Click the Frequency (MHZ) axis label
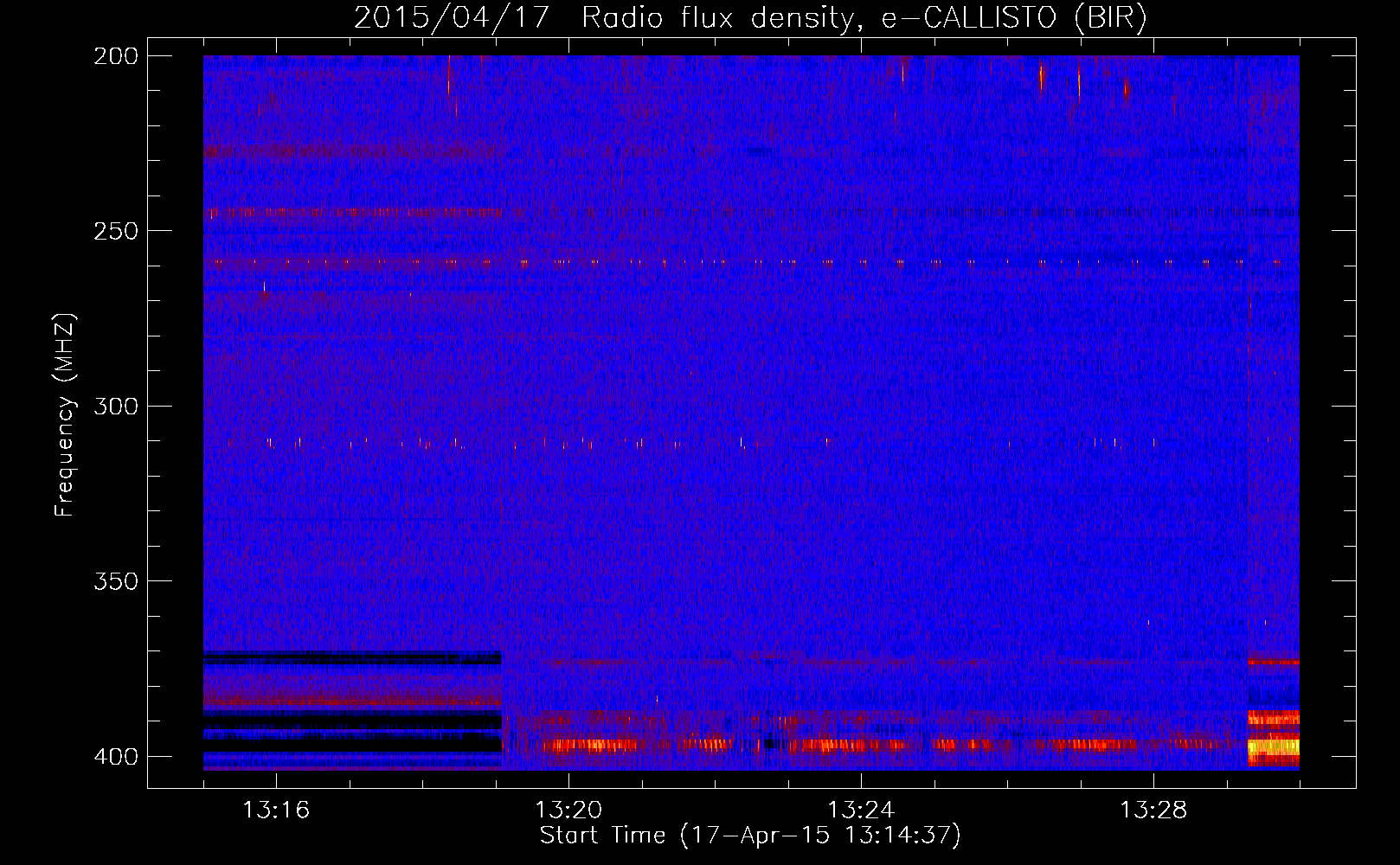Screen dimensions: 1400x865 click(65, 414)
